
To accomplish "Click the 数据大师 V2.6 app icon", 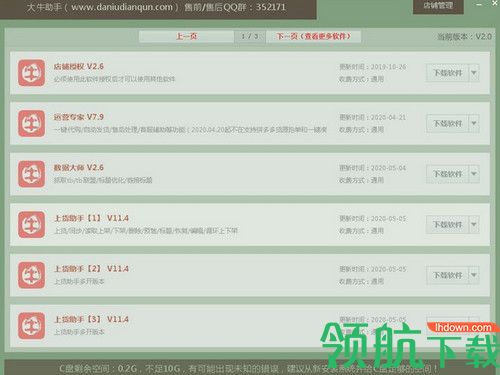I will (31, 174).
